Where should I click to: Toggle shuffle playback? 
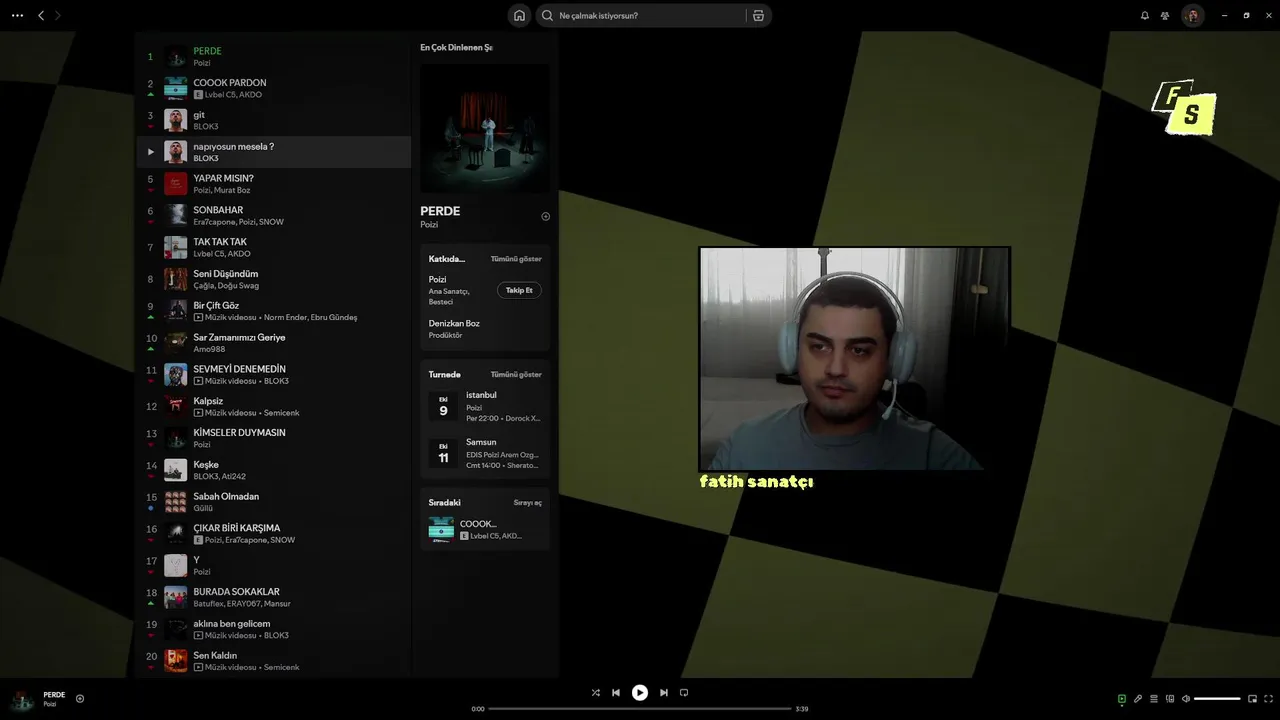595,692
